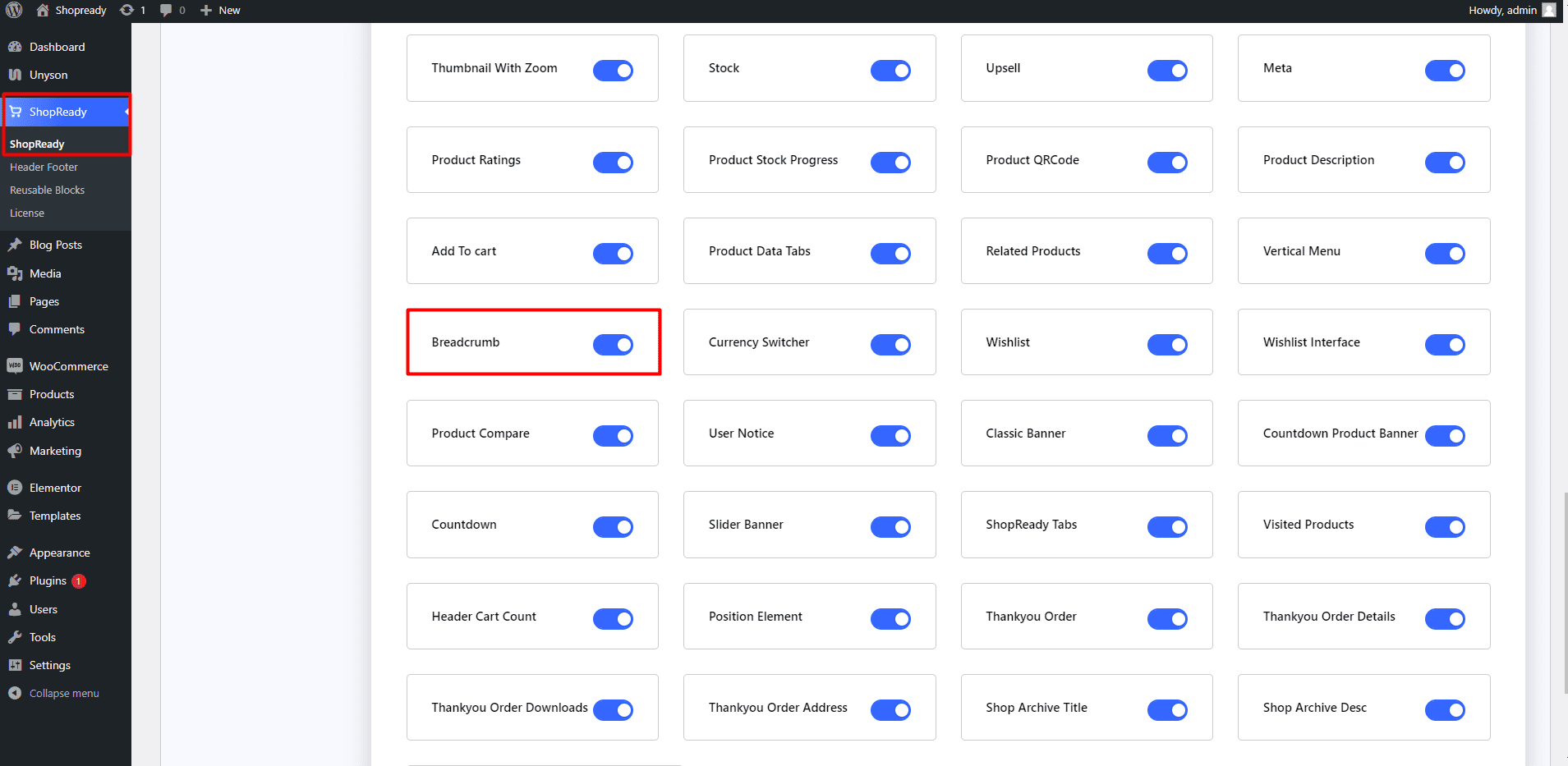Open the New content dropdown
Image resolution: width=1568 pixels, height=766 pixels.
coord(221,10)
